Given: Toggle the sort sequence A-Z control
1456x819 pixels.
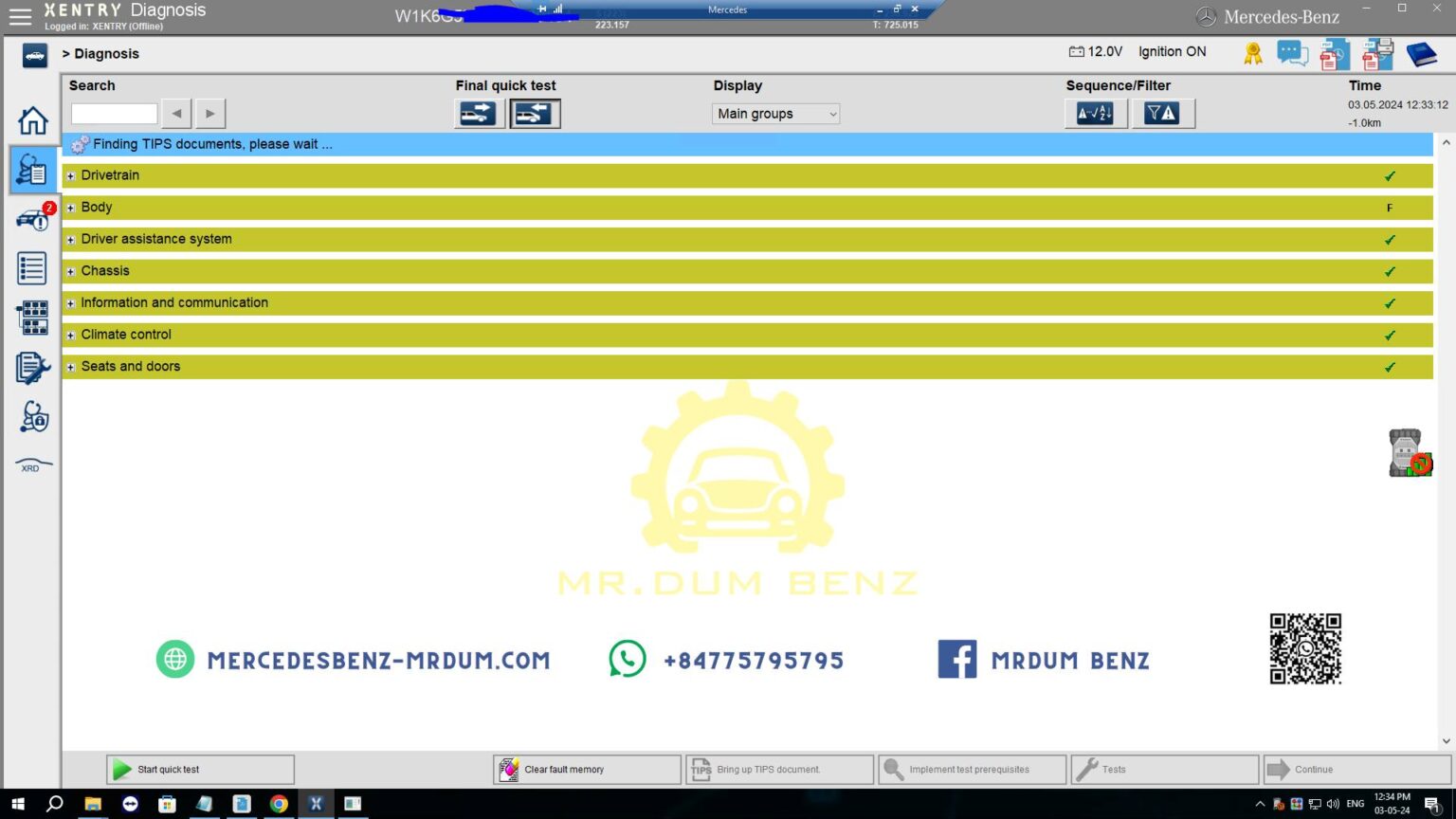Looking at the screenshot, I should tap(1096, 113).
